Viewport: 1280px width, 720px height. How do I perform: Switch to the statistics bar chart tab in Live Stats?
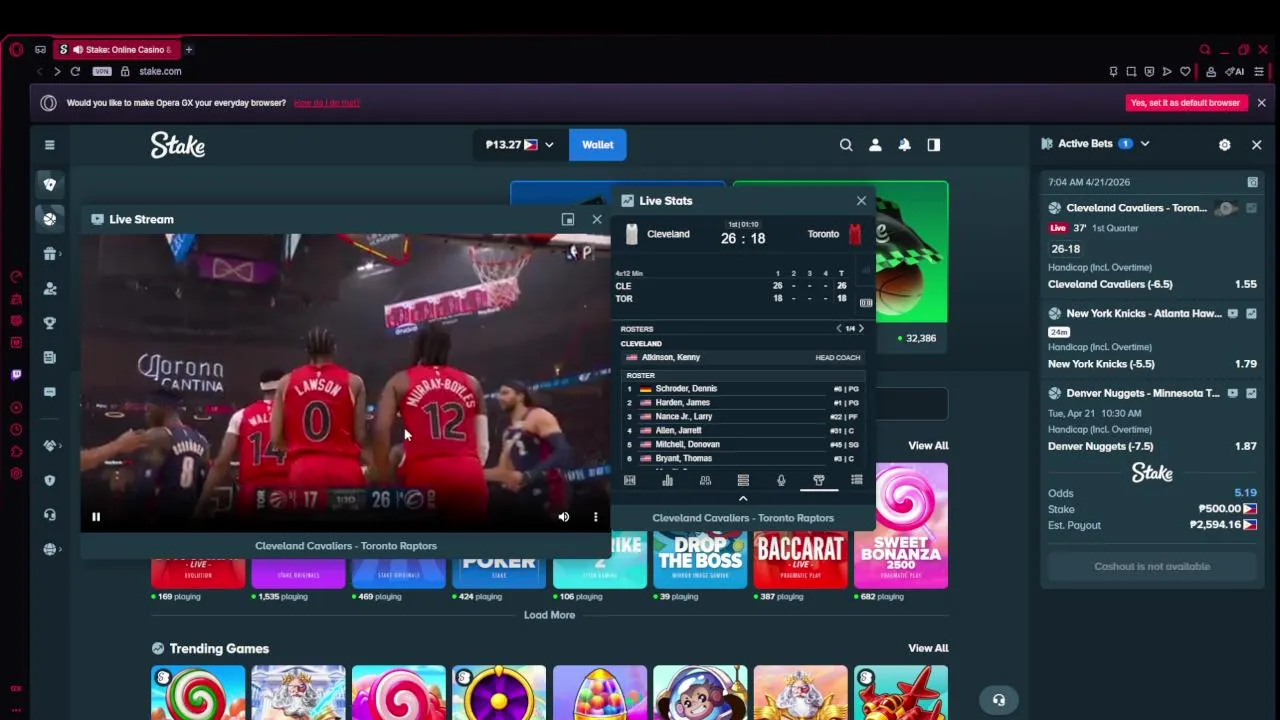point(667,481)
